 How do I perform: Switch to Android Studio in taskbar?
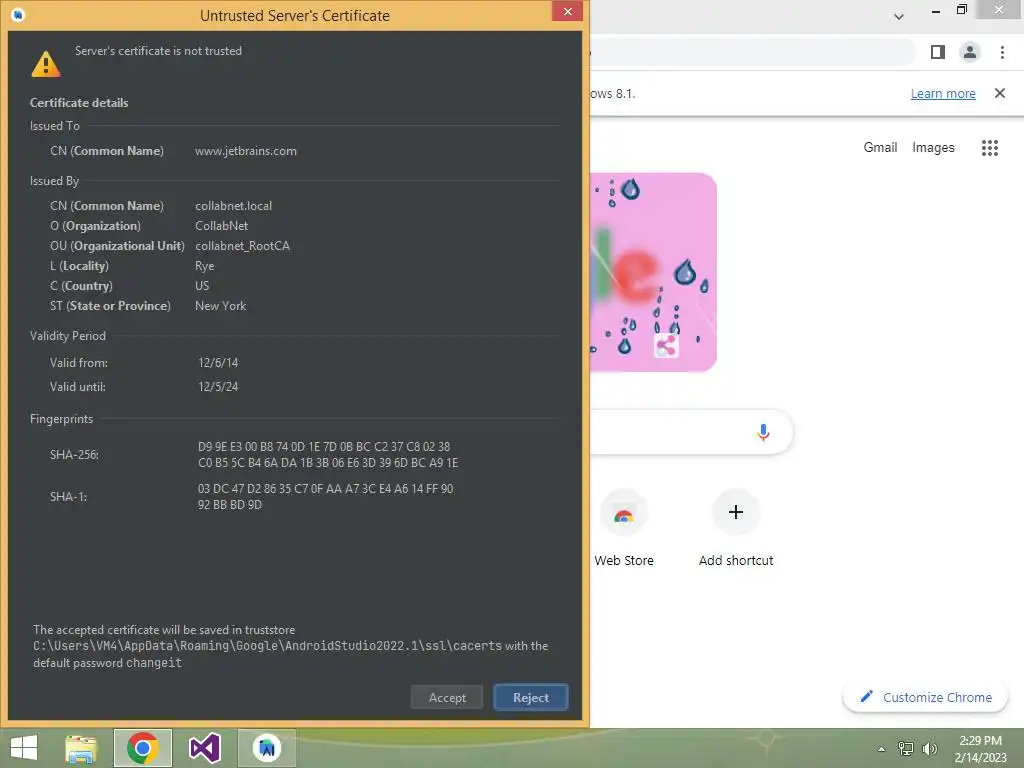click(x=266, y=748)
